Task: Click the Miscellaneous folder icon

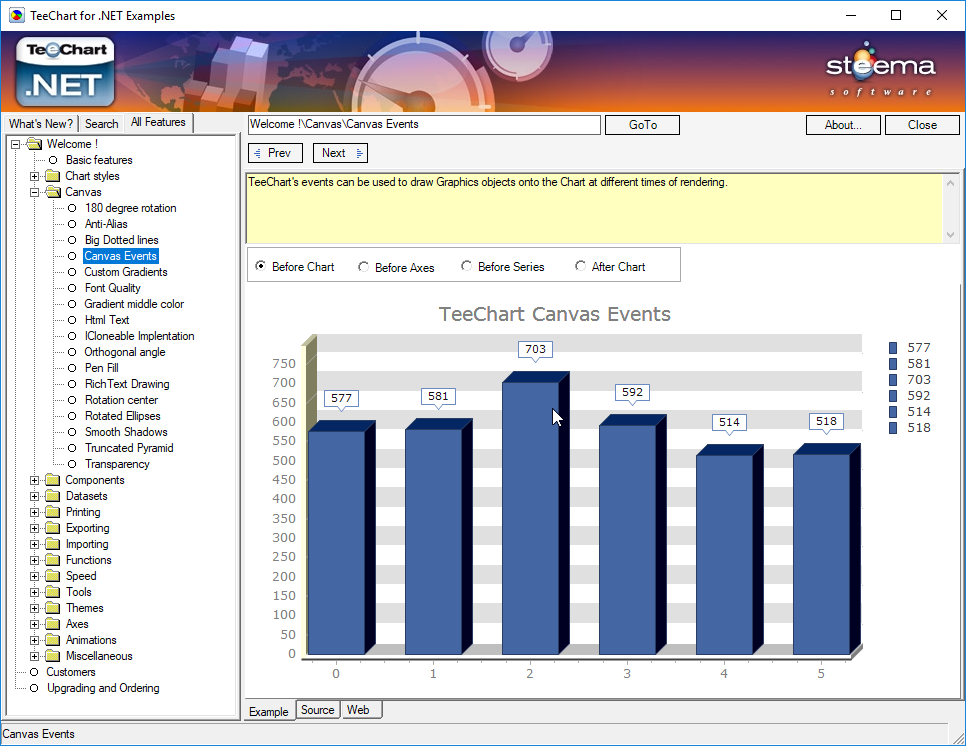Action: click(53, 657)
